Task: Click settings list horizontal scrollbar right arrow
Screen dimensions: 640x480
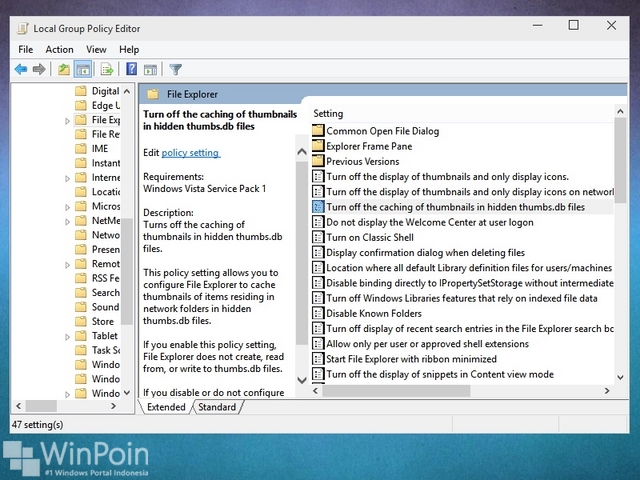Action: (x=607, y=391)
